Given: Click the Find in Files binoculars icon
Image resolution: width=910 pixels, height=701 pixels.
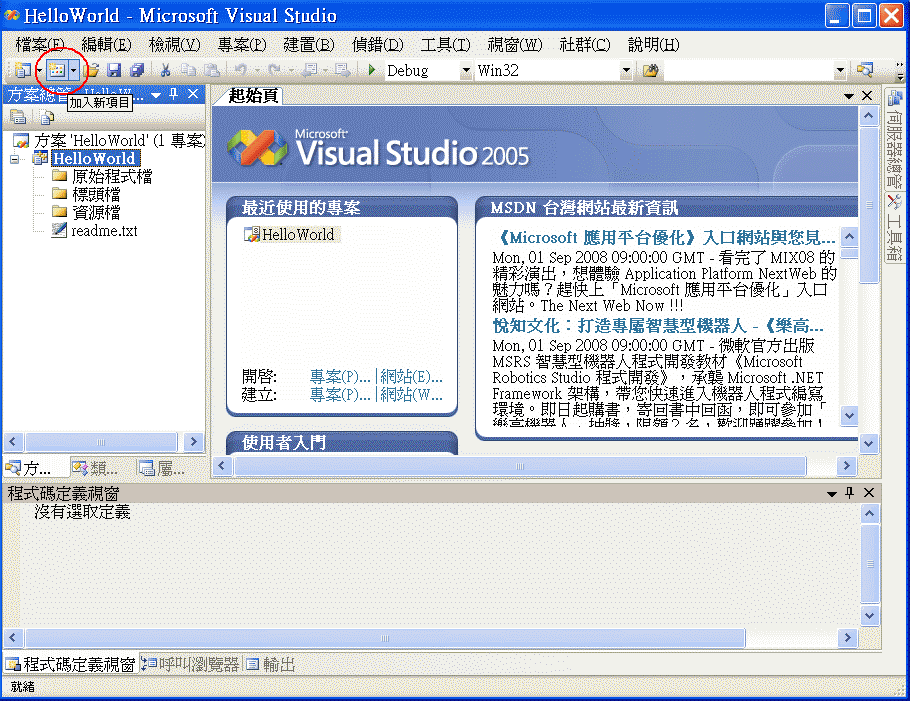Looking at the screenshot, I should tap(651, 70).
